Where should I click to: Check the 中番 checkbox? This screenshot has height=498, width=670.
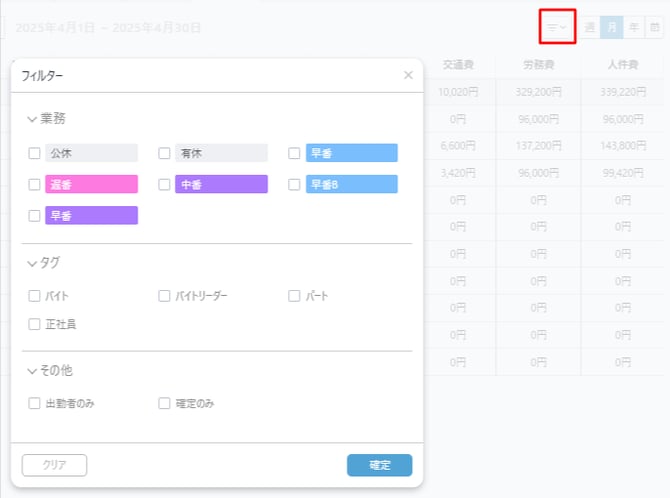point(165,185)
